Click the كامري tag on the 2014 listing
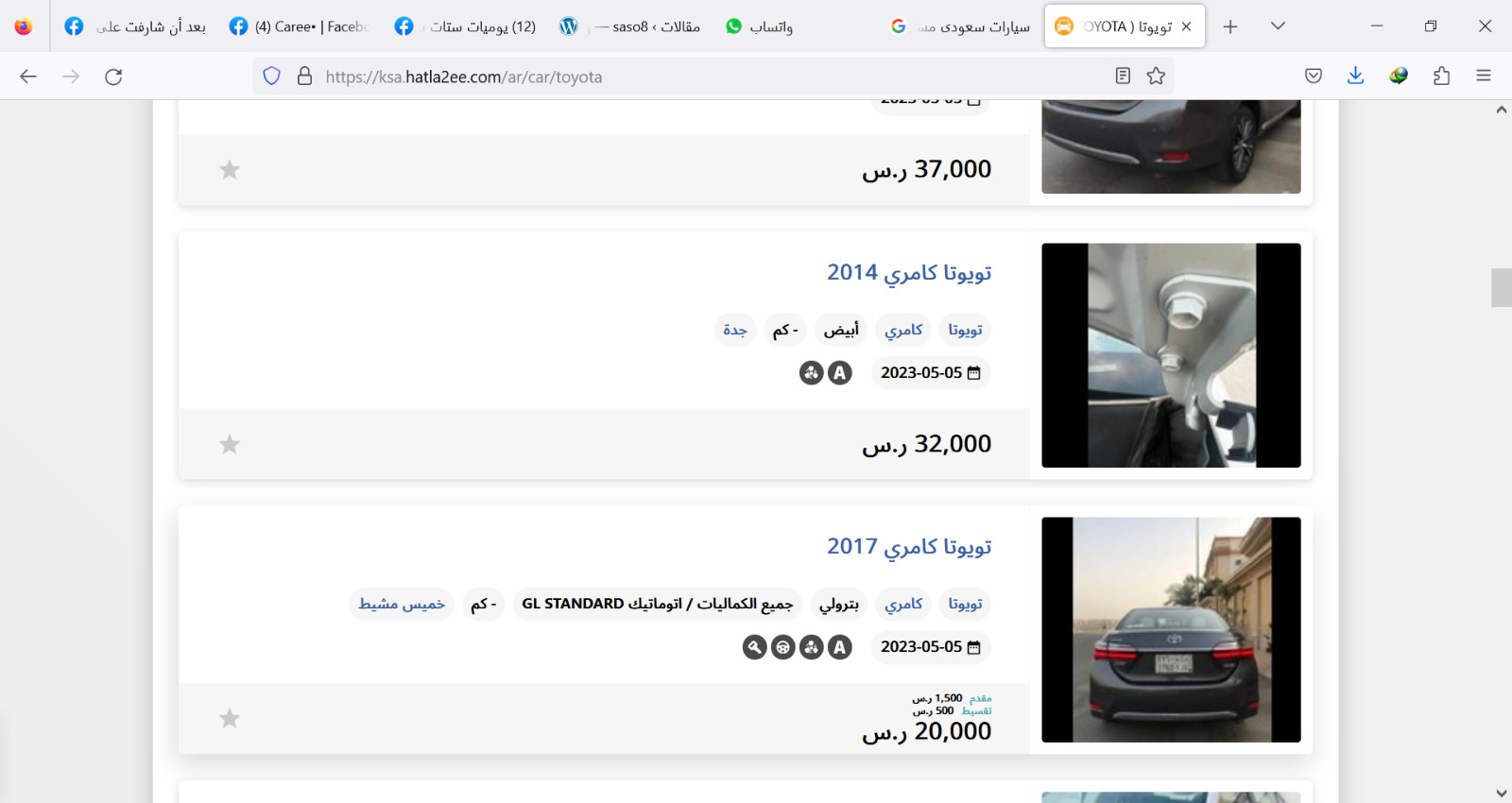 pos(903,330)
